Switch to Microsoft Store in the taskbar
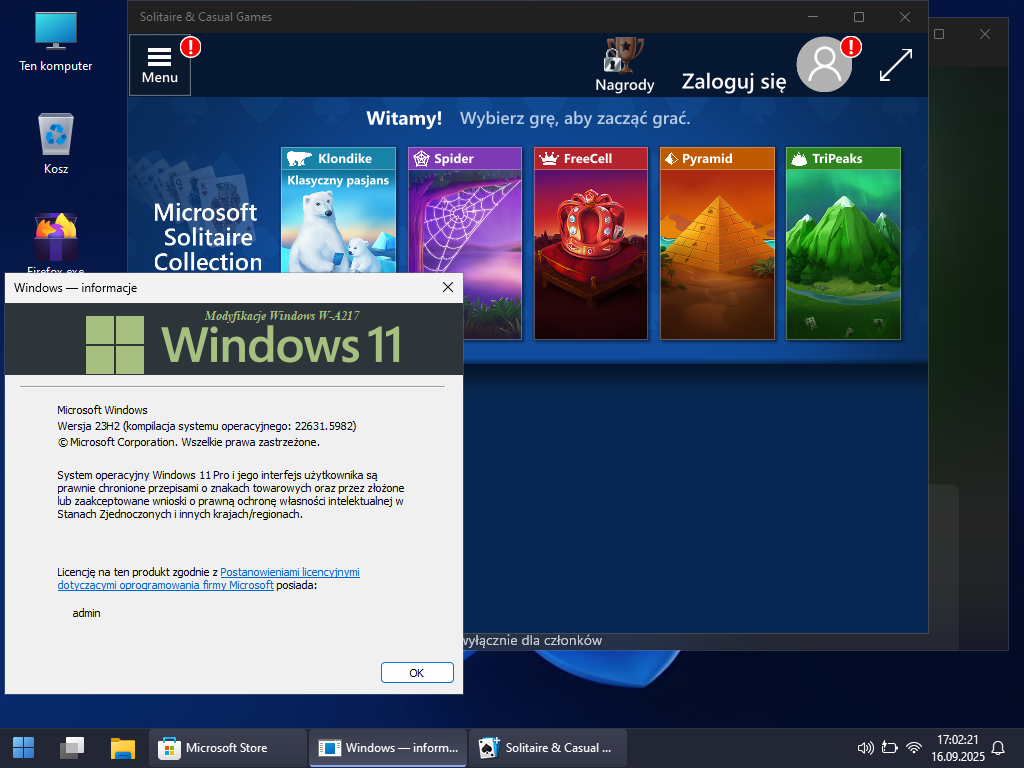Screen dimensions: 1024x768 pyautogui.click(x=228, y=748)
